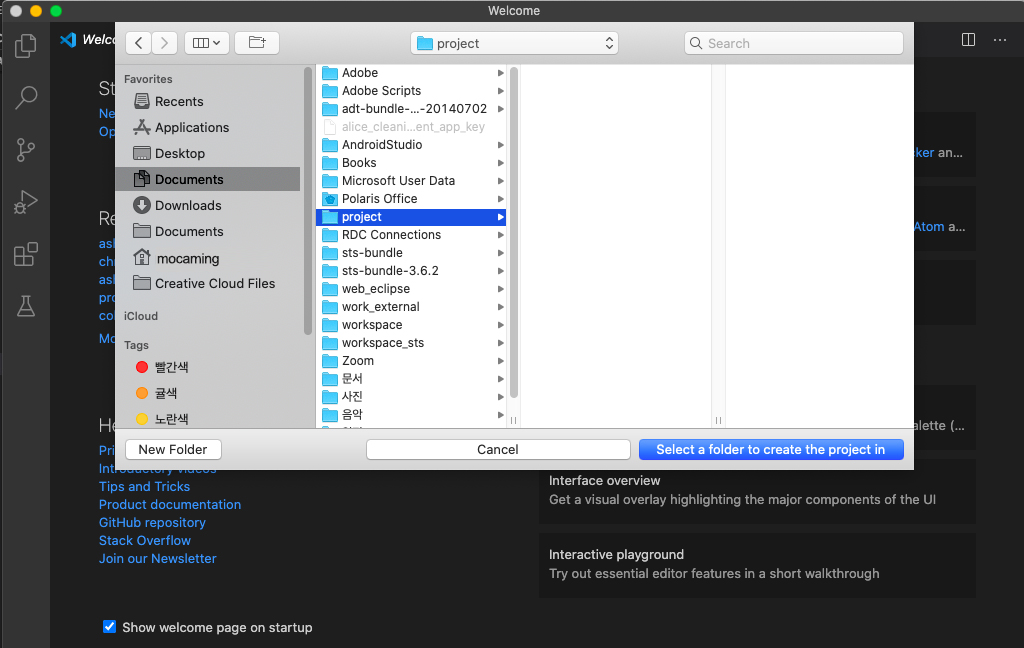Open the workspace_sts folder
Screen dimensions: 1024x648
pyautogui.click(x=411, y=343)
